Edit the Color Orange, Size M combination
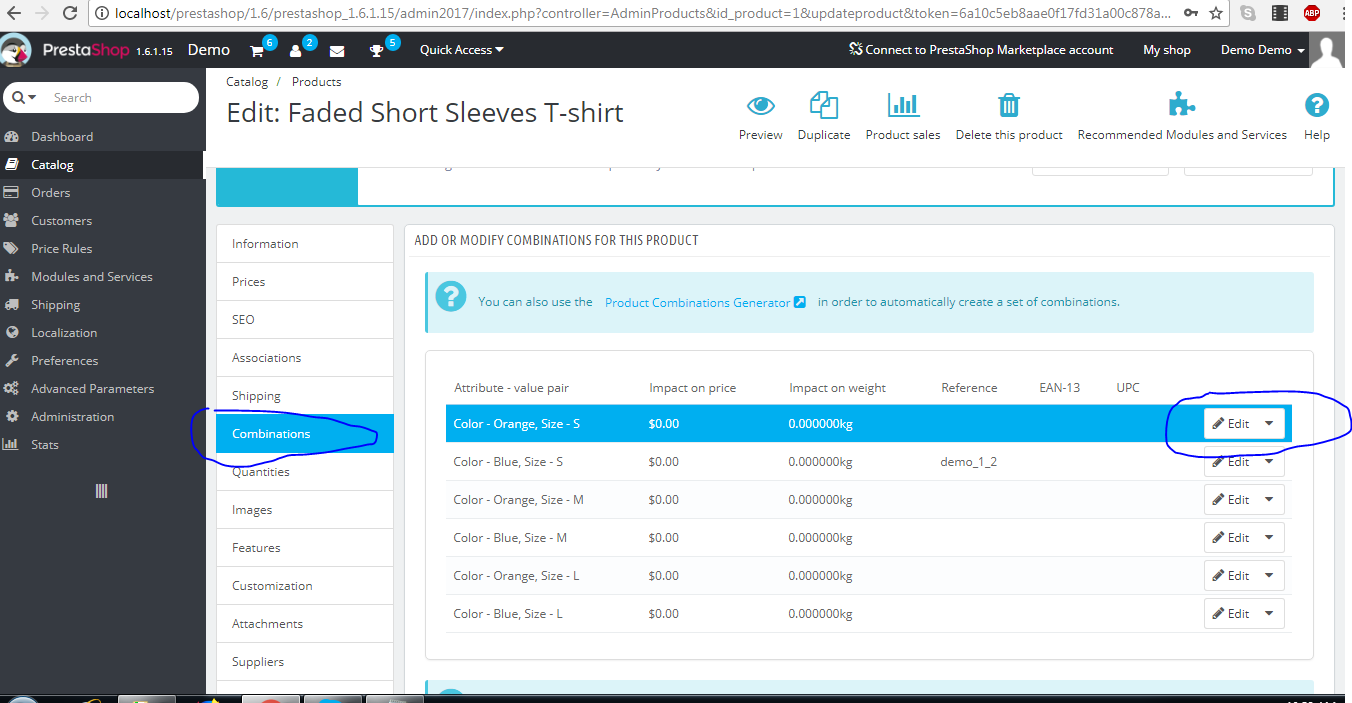 pyautogui.click(x=1230, y=499)
